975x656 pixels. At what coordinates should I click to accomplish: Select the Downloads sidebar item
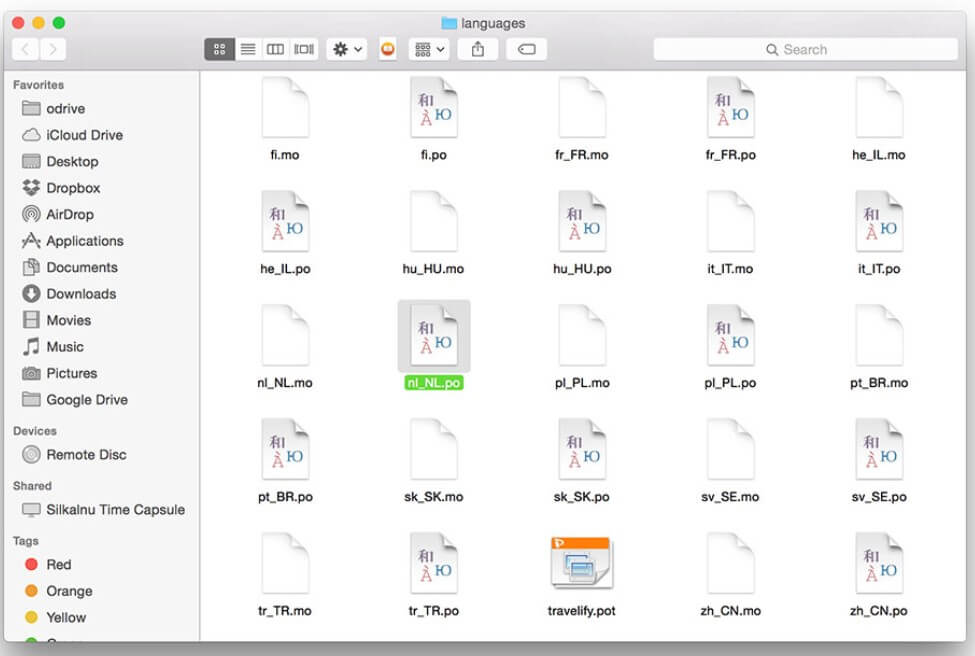[x=80, y=294]
